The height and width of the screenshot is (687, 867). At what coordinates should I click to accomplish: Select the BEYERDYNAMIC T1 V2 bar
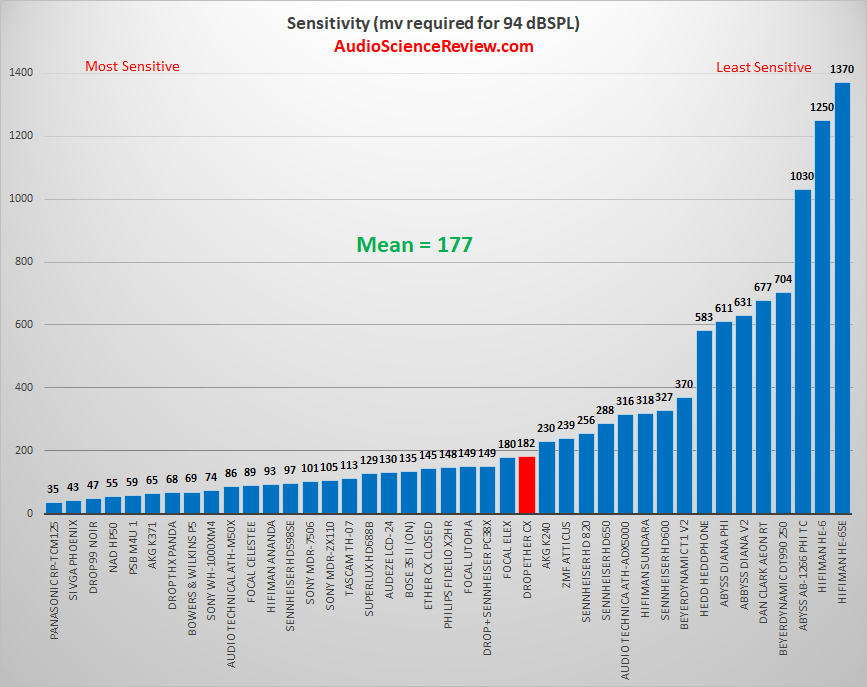click(685, 456)
